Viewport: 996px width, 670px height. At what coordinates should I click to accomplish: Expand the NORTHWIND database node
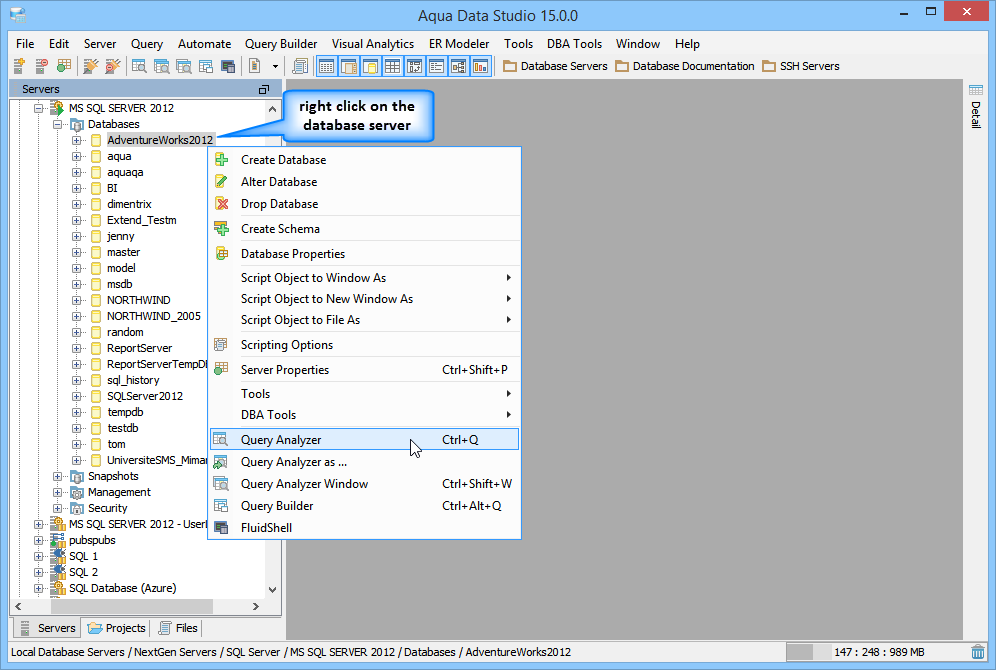tap(76, 300)
